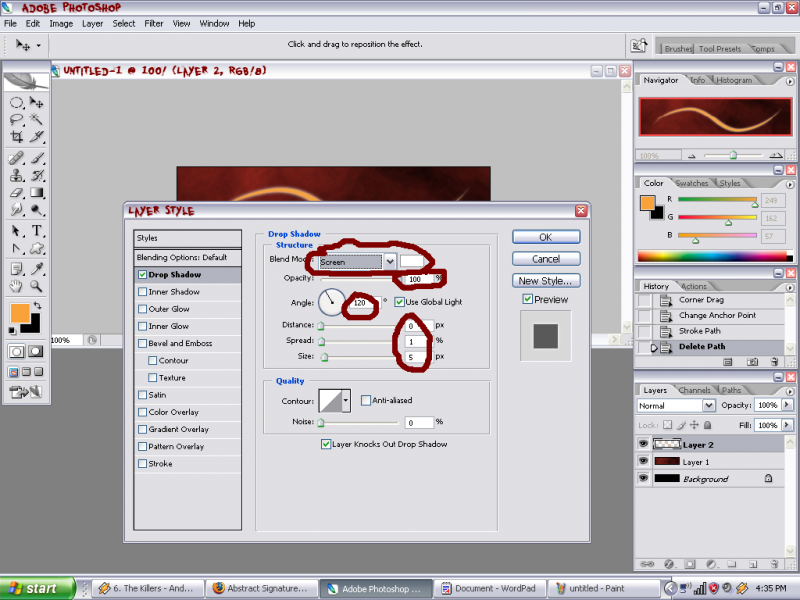800x600 pixels.
Task: Activate the Hand tool
Action: pos(16,286)
